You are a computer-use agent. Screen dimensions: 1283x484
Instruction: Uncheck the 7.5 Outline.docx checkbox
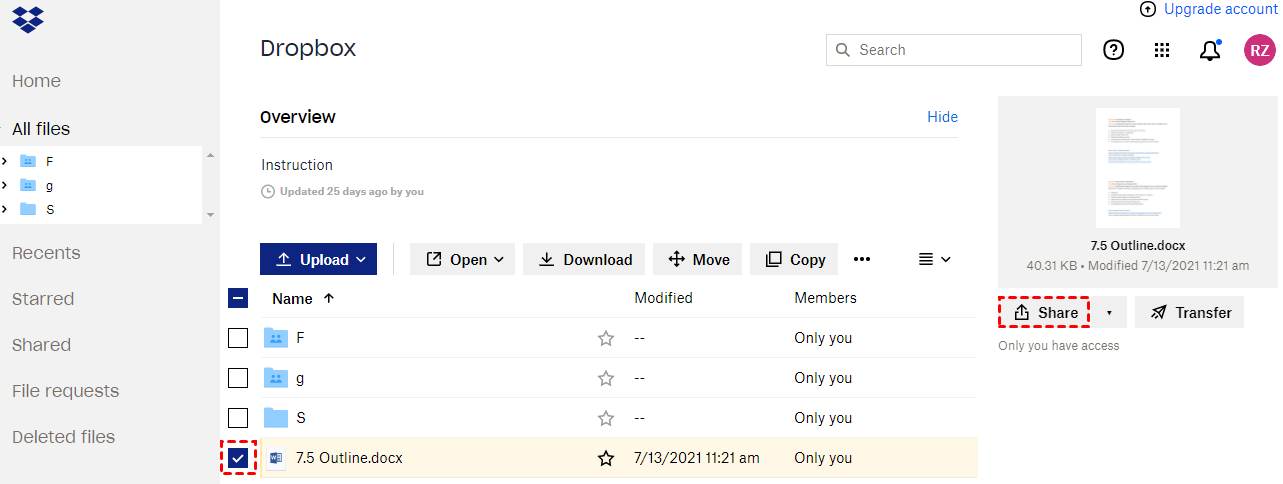[x=238, y=458]
